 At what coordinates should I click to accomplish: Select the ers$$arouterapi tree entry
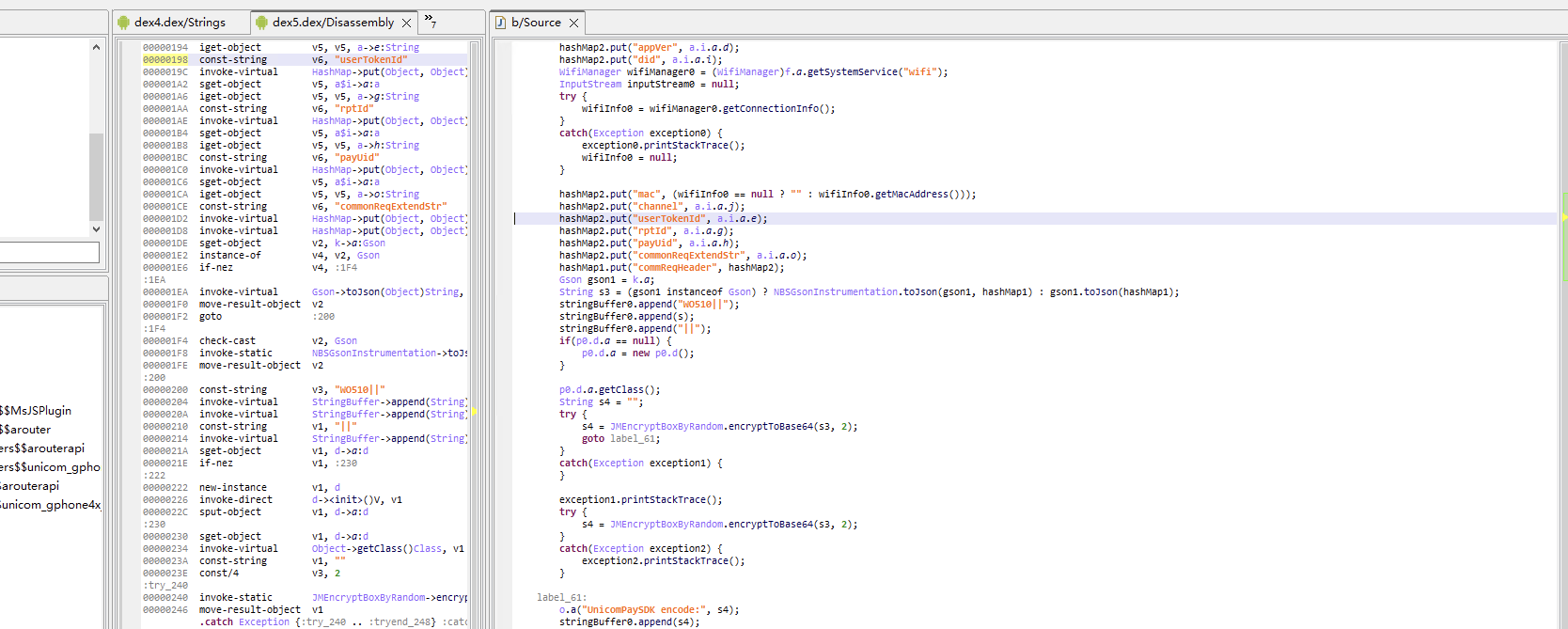42,448
